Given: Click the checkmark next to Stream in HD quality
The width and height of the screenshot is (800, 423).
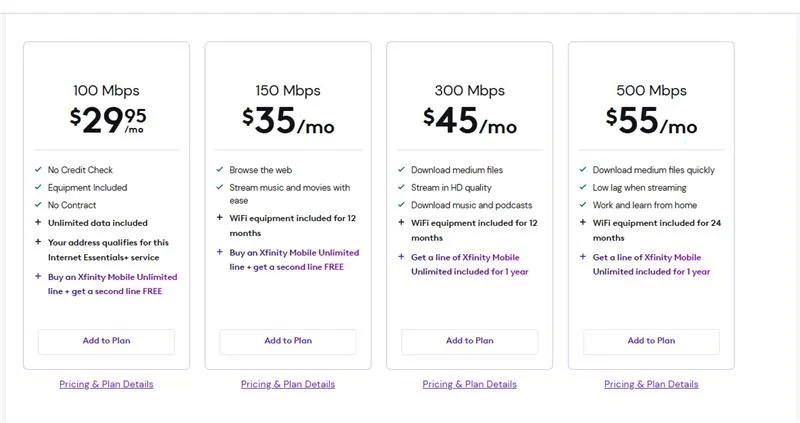Looking at the screenshot, I should (x=401, y=187).
